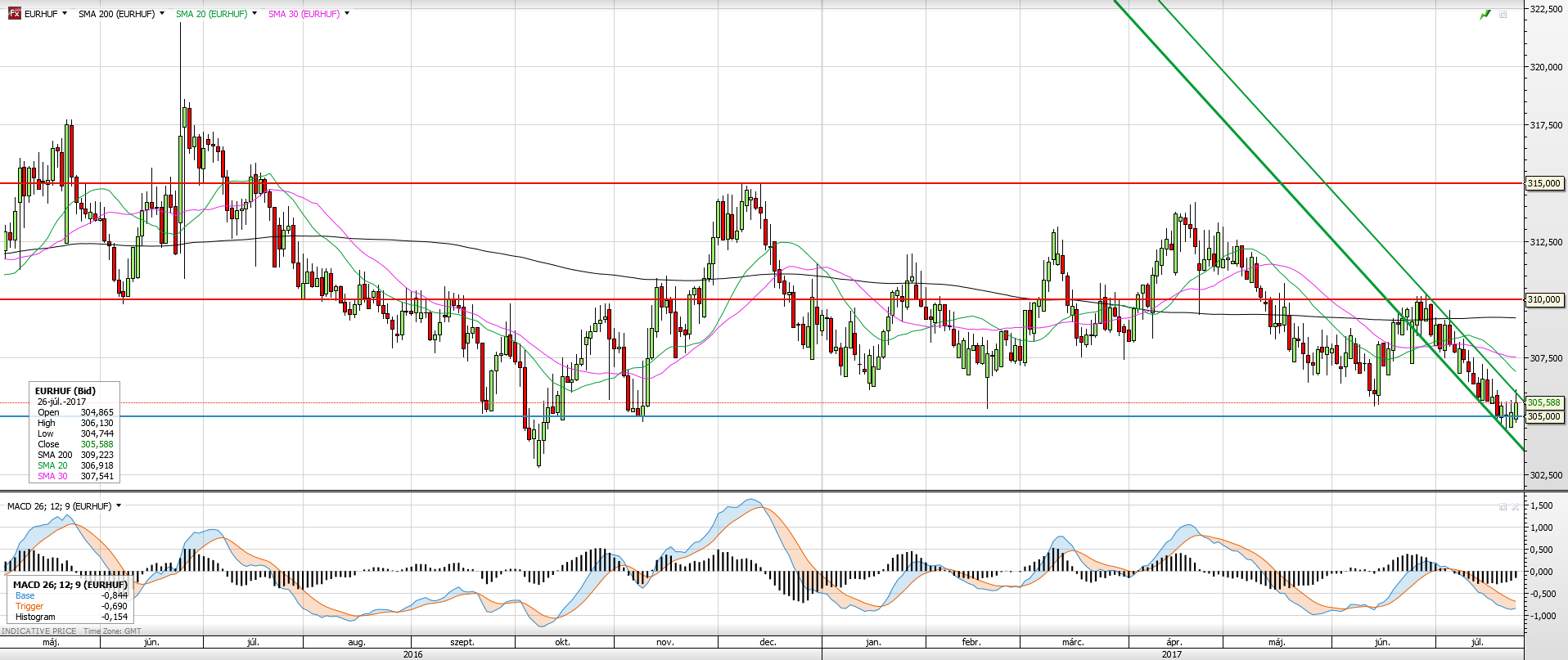The image size is (1568, 660).
Task: Click the 312,500 price axis label
Action: pyautogui.click(x=1547, y=242)
